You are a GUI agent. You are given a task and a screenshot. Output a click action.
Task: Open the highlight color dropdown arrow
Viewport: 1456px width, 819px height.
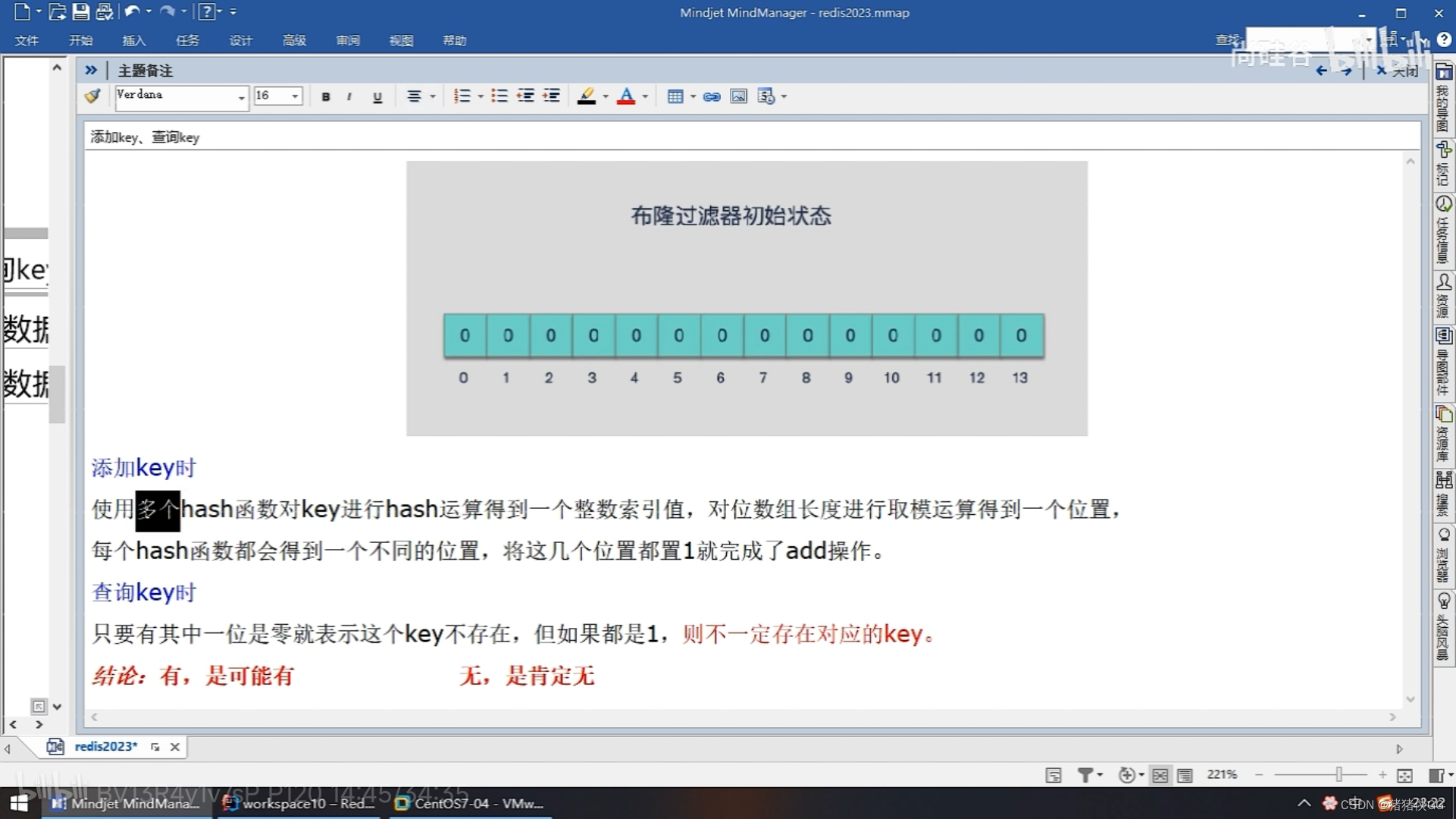click(x=606, y=96)
